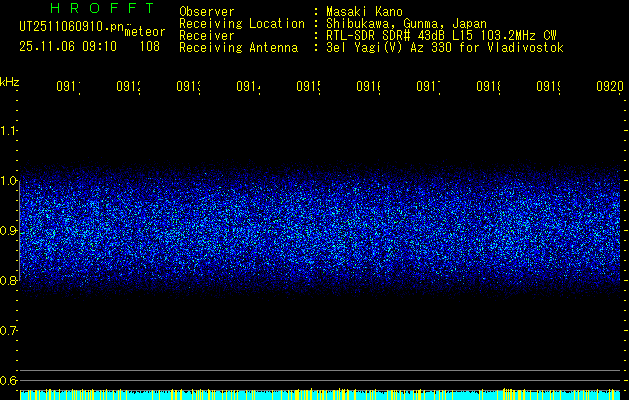Click the Receiving Location label
The width and height of the screenshot is (629, 400).
point(242,24)
